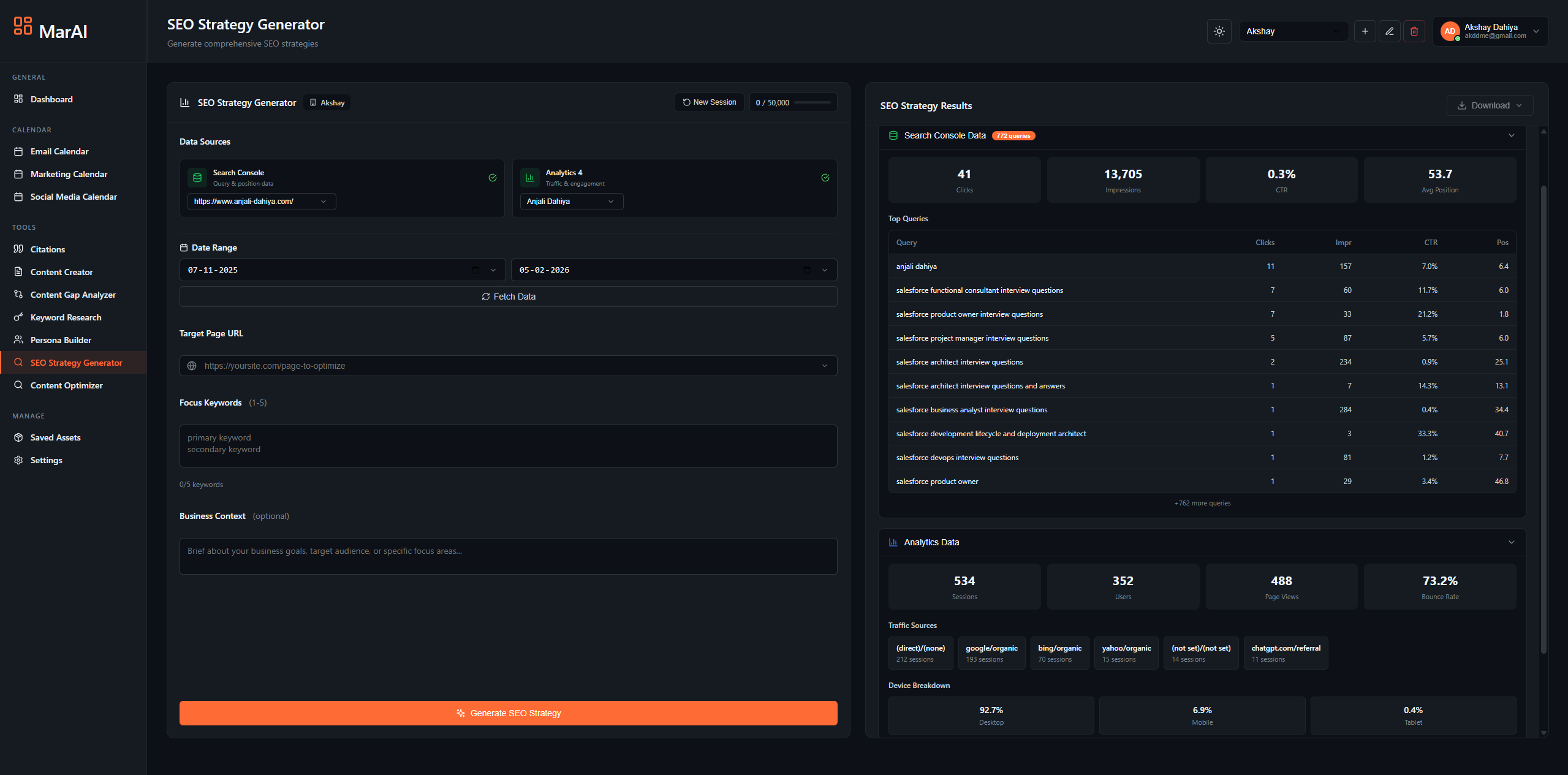Click the edit pencil icon near Akshay selector
This screenshot has height=775, width=1568.
[x=1390, y=31]
